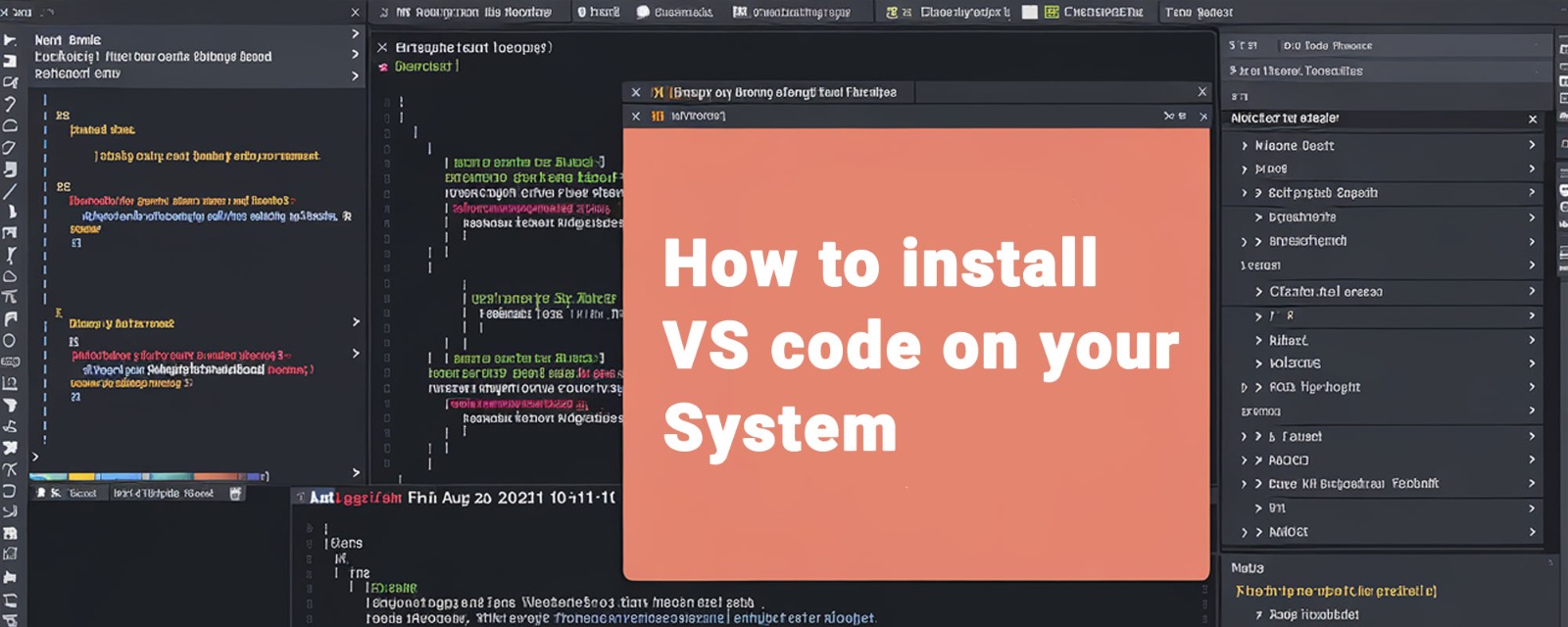Click the 'Ant' label in terminal header
This screenshot has width=1568, height=627.
321,498
